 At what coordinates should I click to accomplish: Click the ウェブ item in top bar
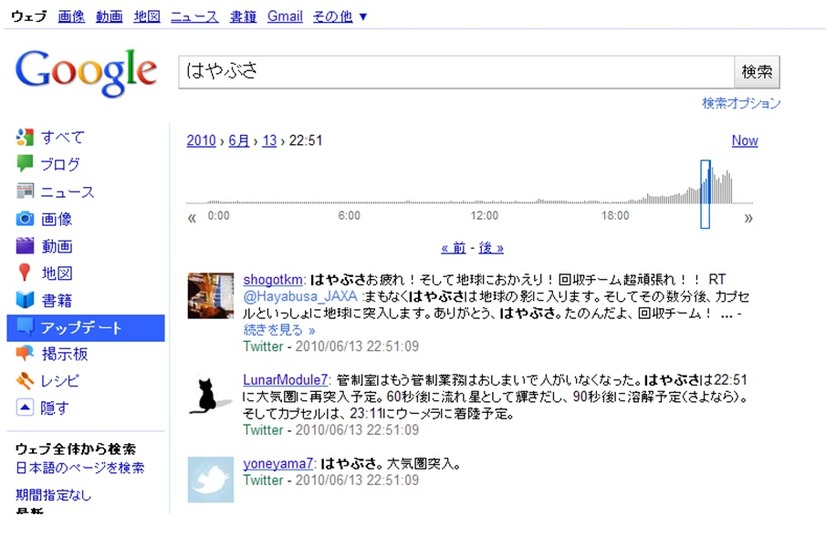(29, 16)
